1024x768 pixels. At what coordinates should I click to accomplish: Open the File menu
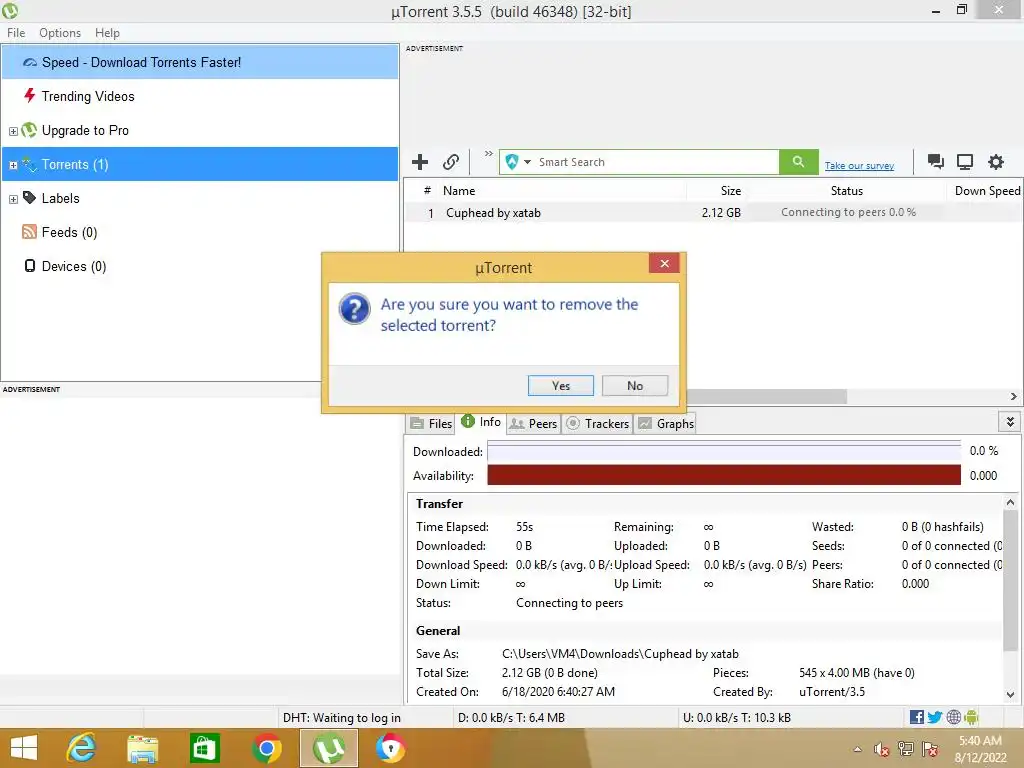(x=16, y=33)
